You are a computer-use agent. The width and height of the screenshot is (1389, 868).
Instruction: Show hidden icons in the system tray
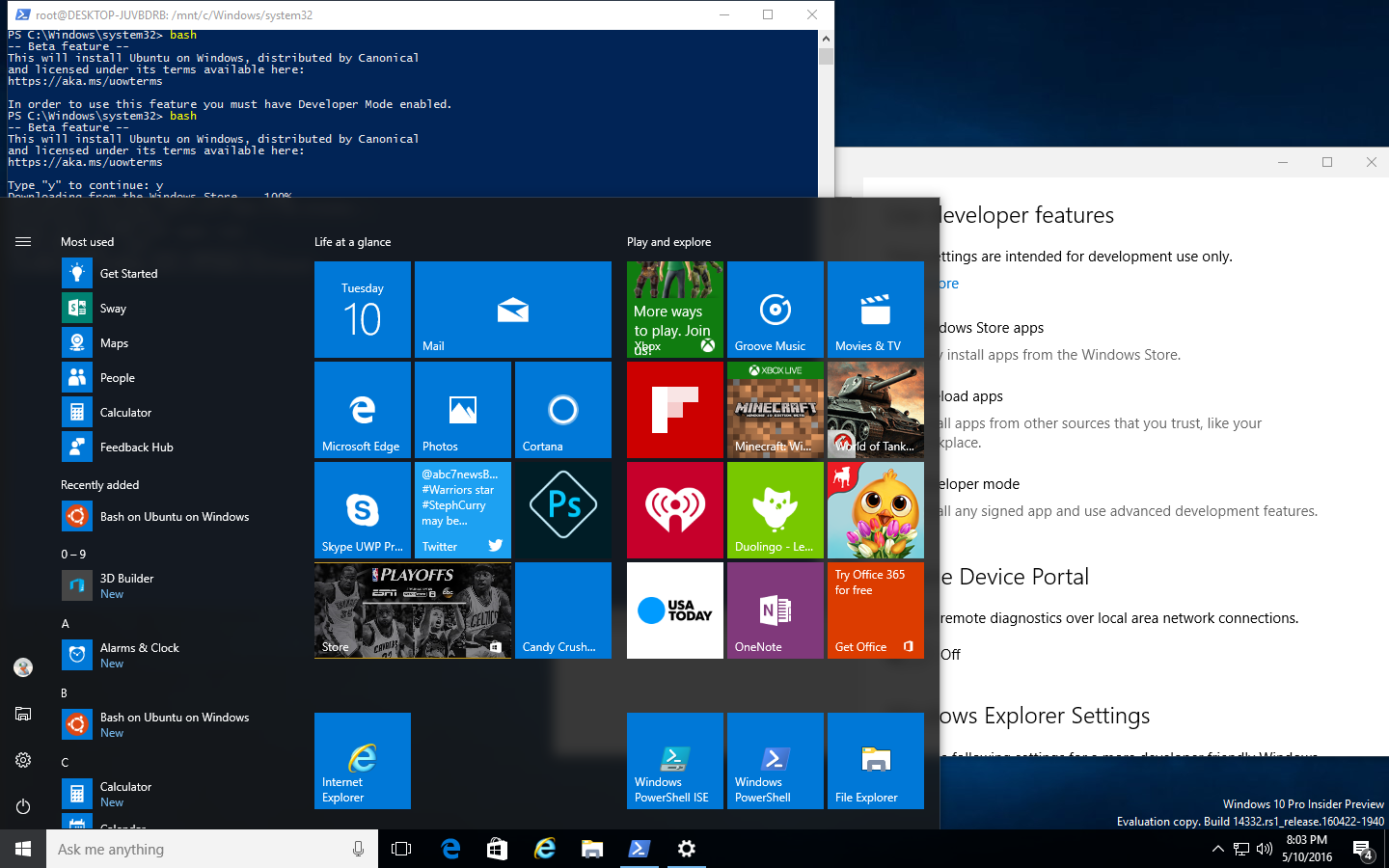(x=1217, y=849)
